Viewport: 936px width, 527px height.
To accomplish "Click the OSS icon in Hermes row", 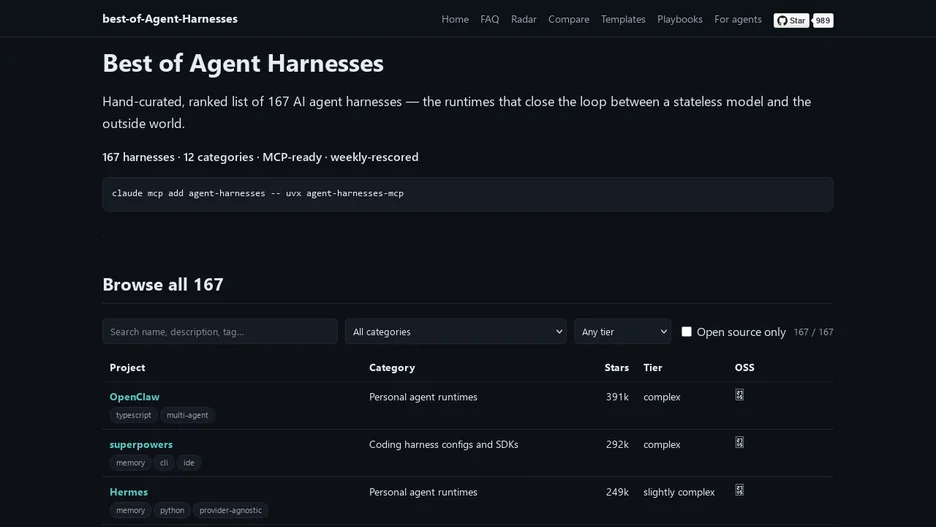I will [x=739, y=490].
